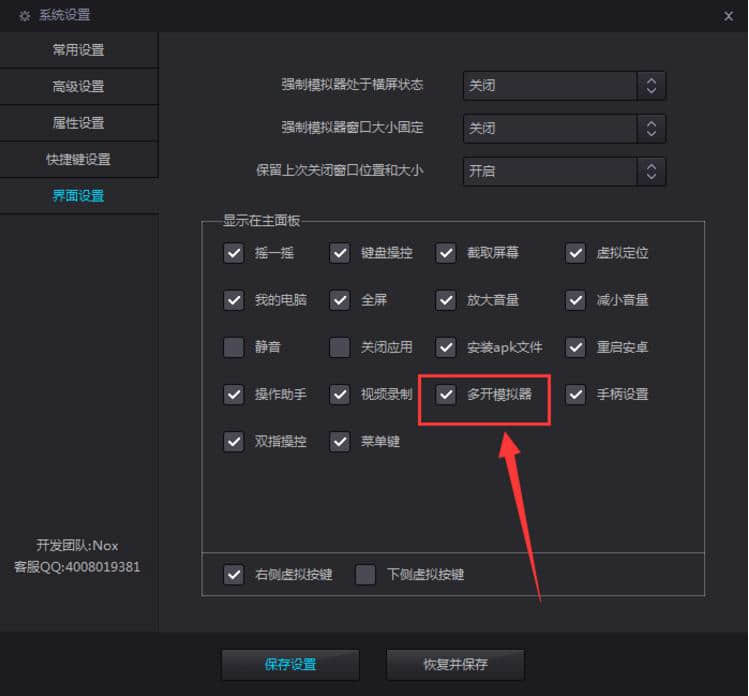This screenshot has height=696, width=749.
Task: Toggle the 多开模拟器 checkbox
Action: pyautogui.click(x=446, y=395)
